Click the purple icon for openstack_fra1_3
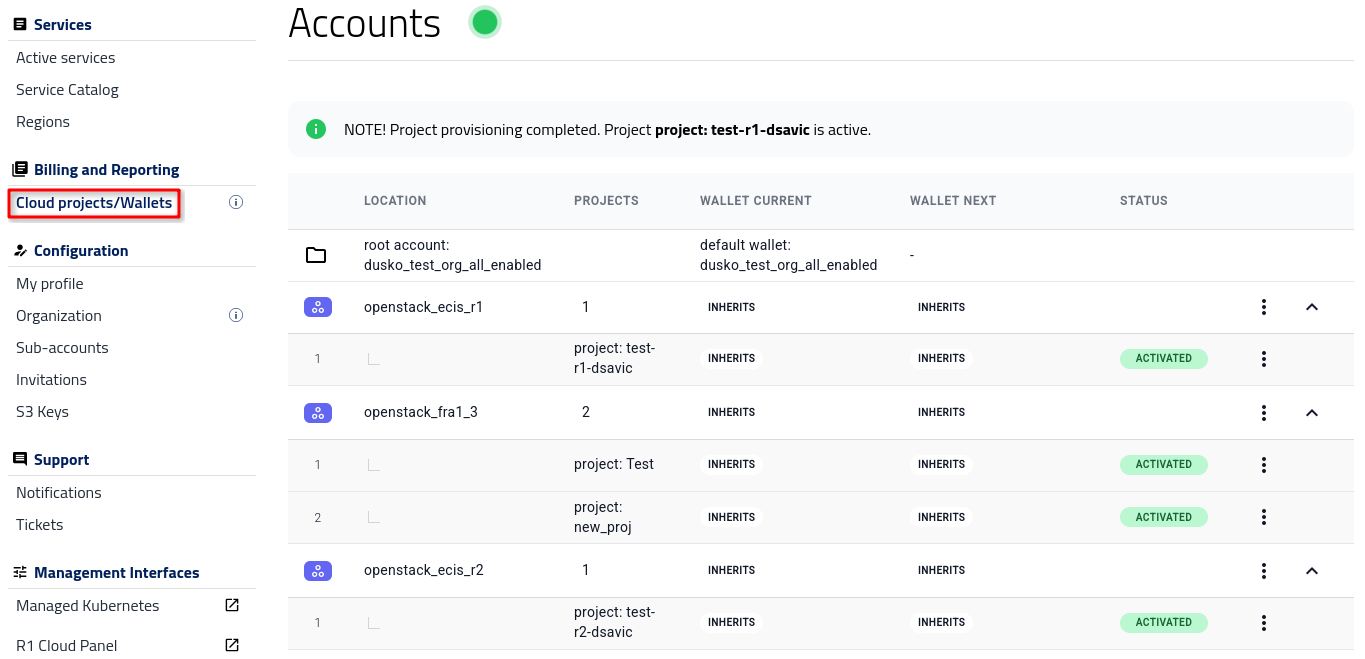The image size is (1365, 659). 318,412
